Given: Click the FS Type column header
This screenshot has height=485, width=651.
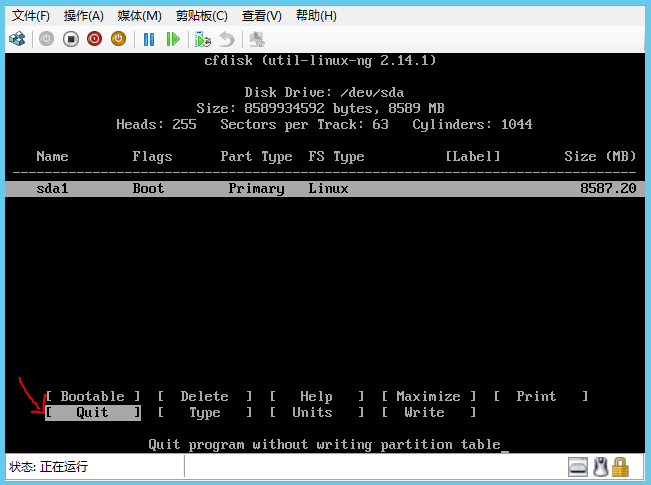Looking at the screenshot, I should click(x=336, y=157).
